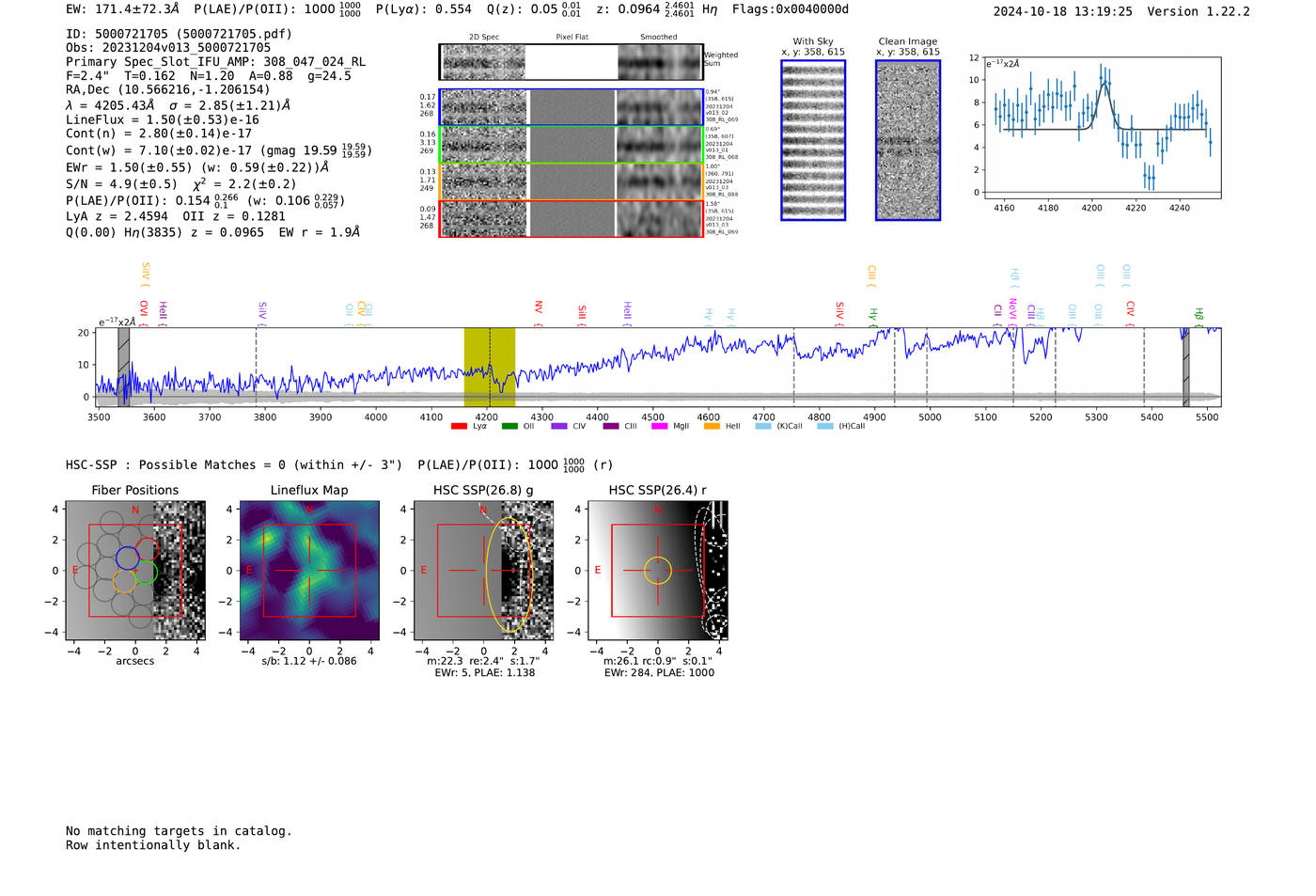Select the ID: 5000721705 line
This screenshot has width=1316, height=896.
point(179,34)
